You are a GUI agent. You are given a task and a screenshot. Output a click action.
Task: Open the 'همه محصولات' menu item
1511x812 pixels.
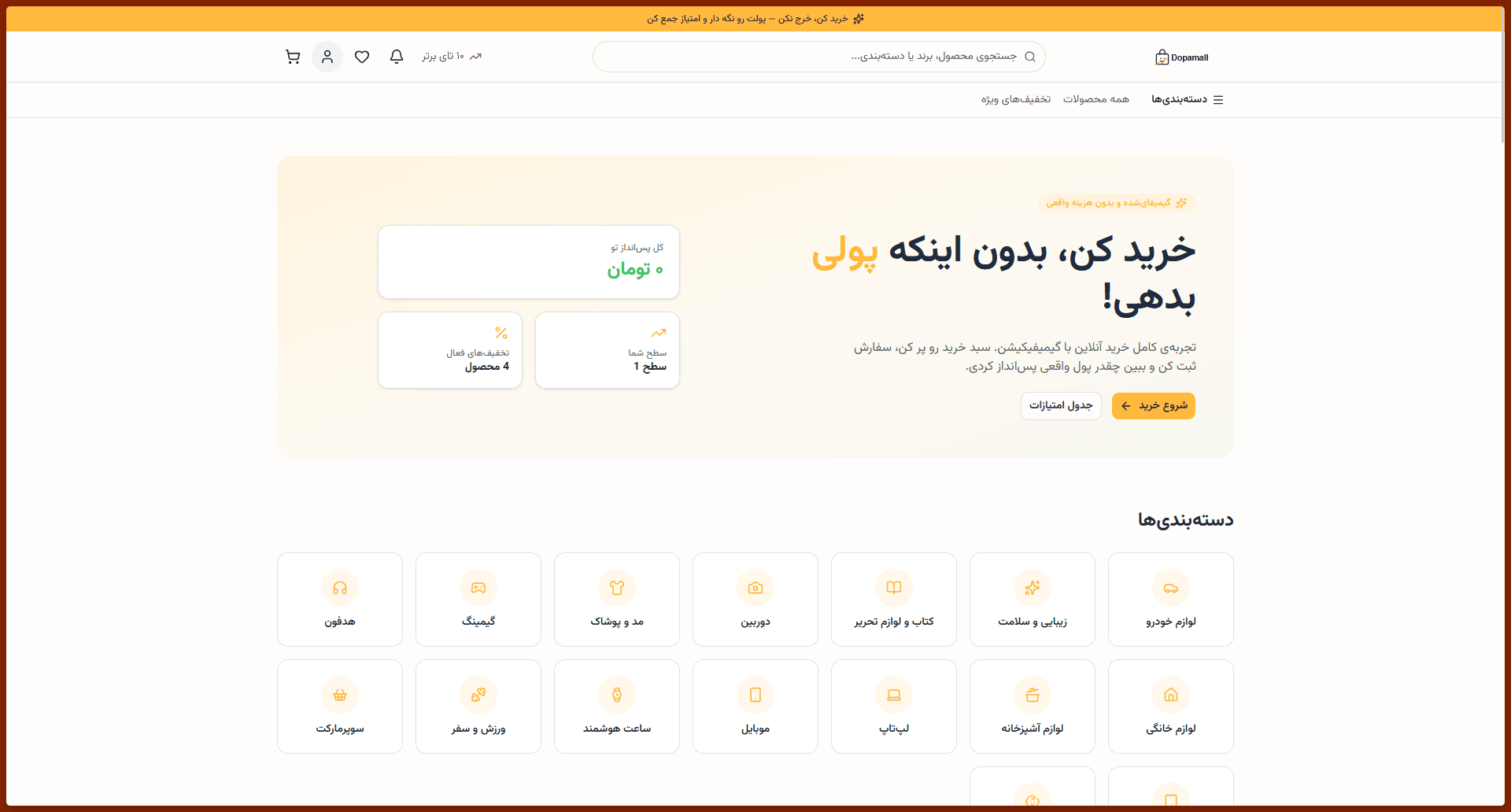pos(1096,99)
